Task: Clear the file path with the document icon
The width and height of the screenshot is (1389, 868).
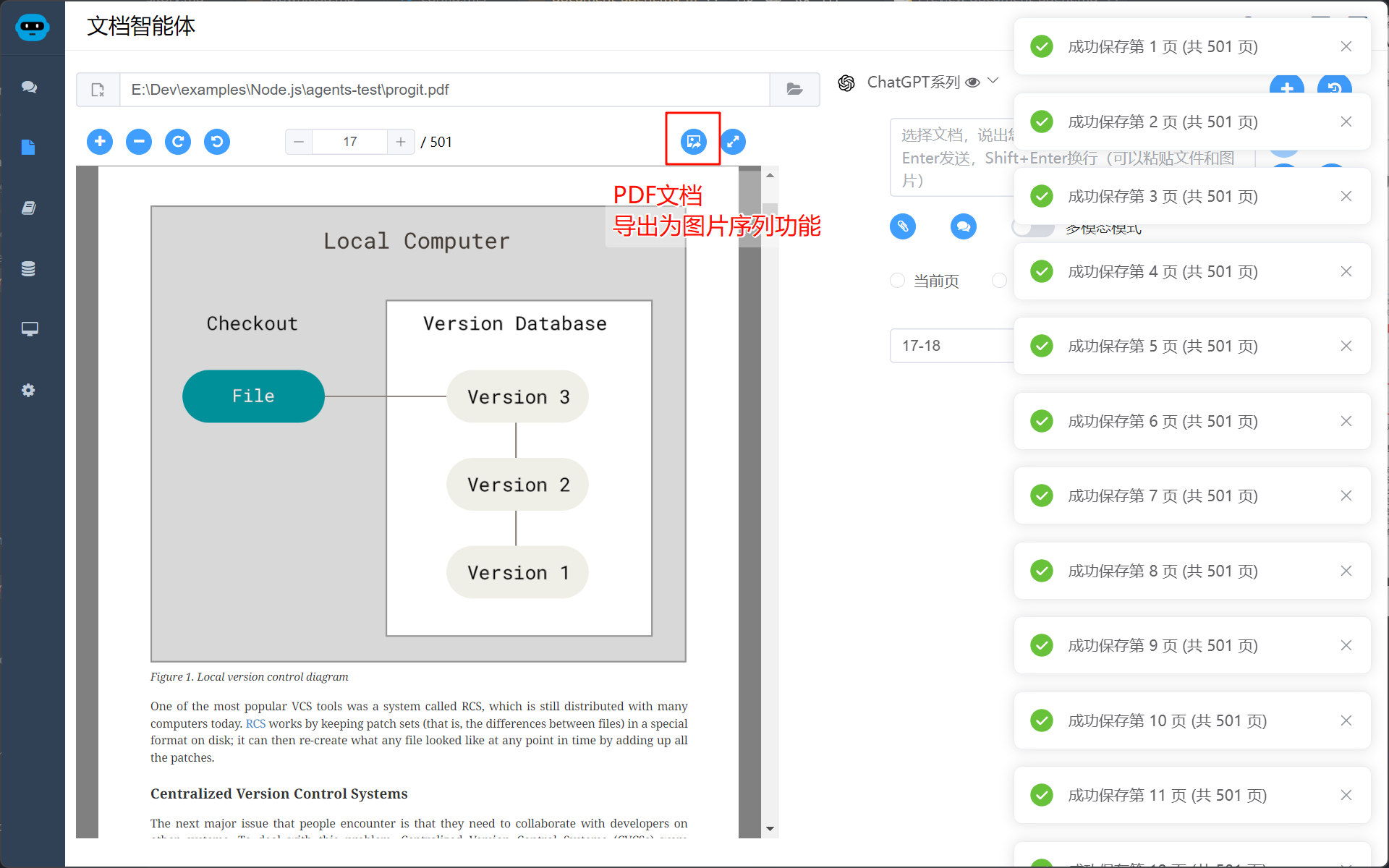Action: [x=98, y=90]
